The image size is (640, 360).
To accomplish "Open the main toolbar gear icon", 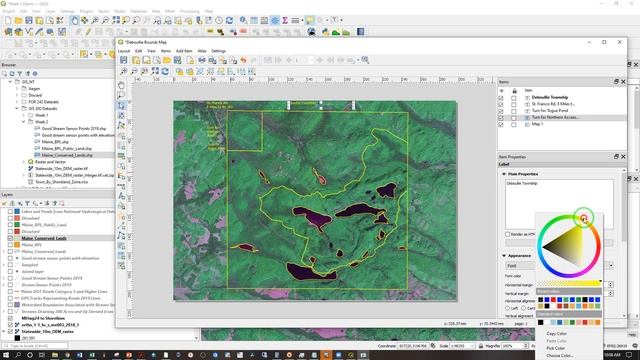I will pos(275,20).
